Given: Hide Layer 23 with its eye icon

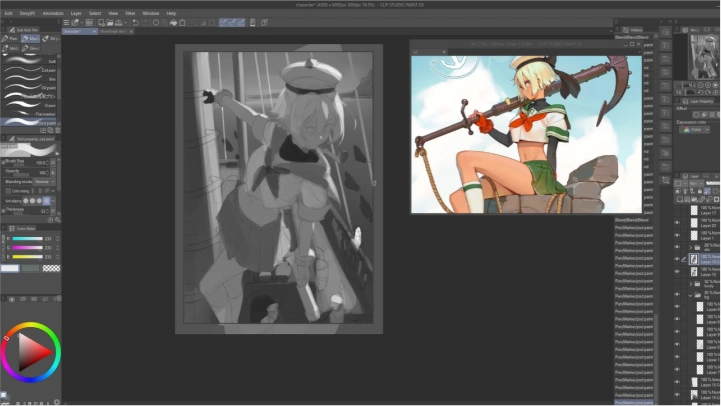Looking at the screenshot, I should coord(677,223).
